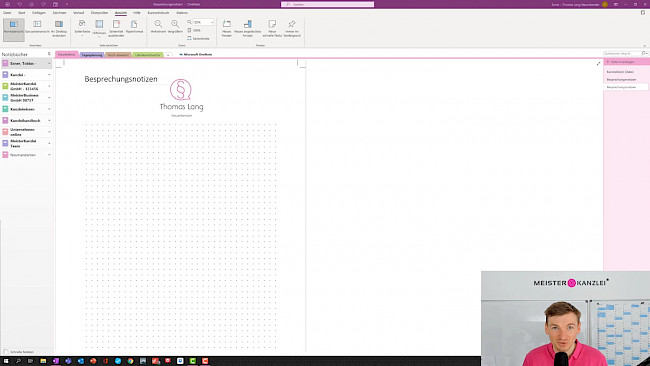This screenshot has width=650, height=366.
Task: Open the zoom percentage combo box
Action: click(203, 22)
